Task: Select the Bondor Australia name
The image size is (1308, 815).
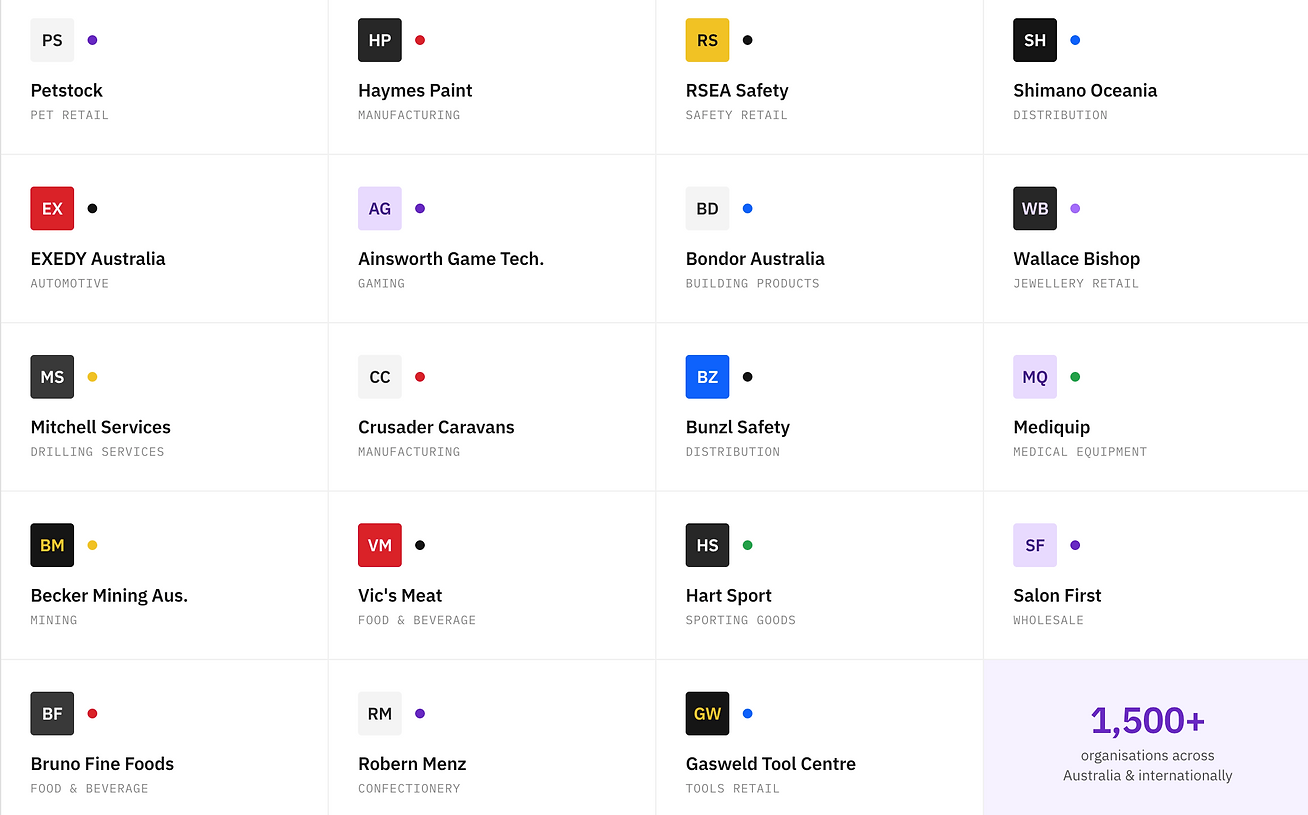Action: pos(755,258)
